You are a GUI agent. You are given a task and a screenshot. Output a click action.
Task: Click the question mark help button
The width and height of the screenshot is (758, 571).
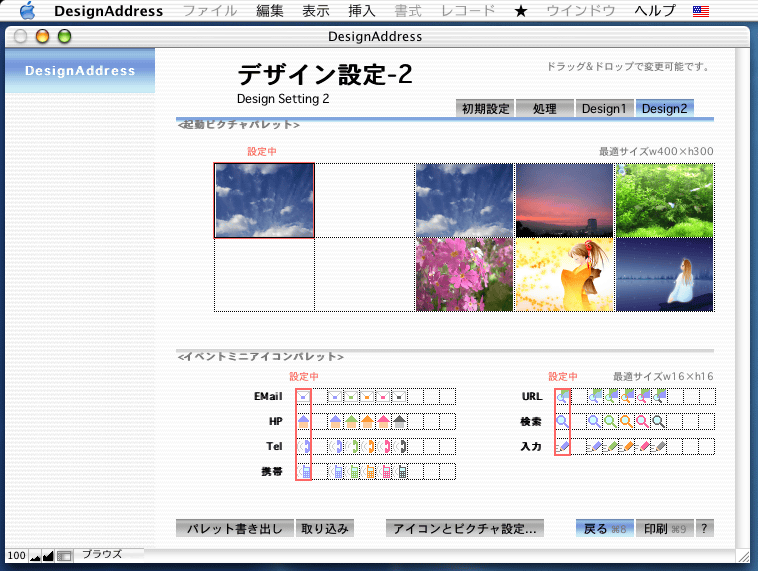pyautogui.click(x=704, y=528)
